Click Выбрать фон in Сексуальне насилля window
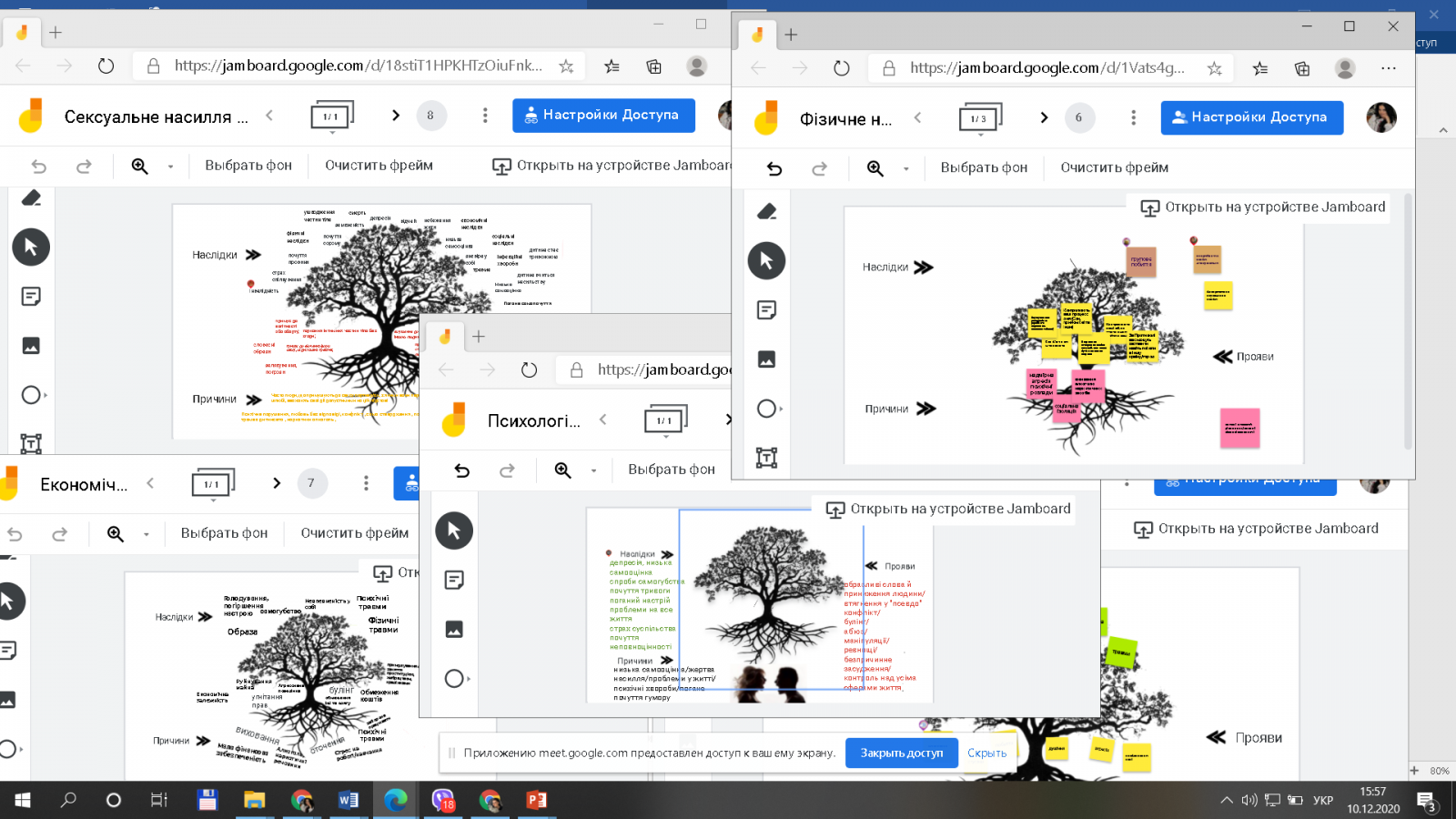The height and width of the screenshot is (819, 1456). (x=248, y=166)
